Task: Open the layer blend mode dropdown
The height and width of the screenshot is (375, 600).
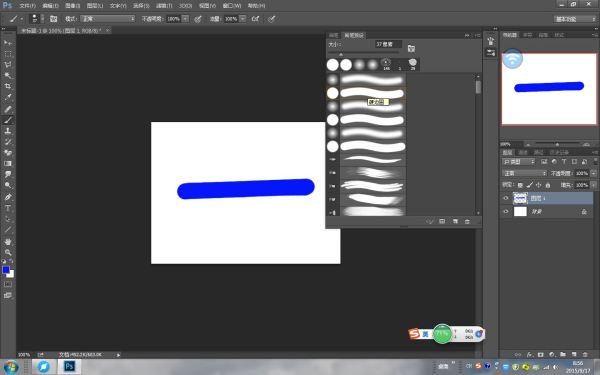Action: point(525,173)
